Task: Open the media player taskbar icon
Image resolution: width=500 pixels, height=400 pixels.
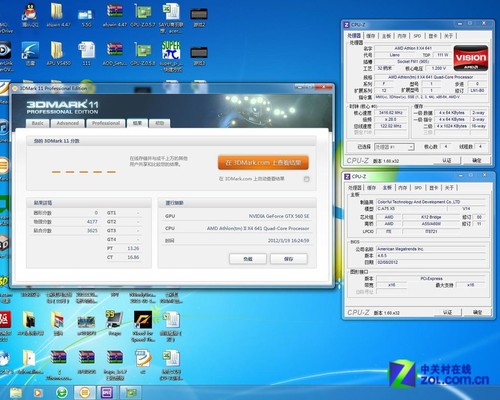Action: pyautogui.click(x=38, y=393)
